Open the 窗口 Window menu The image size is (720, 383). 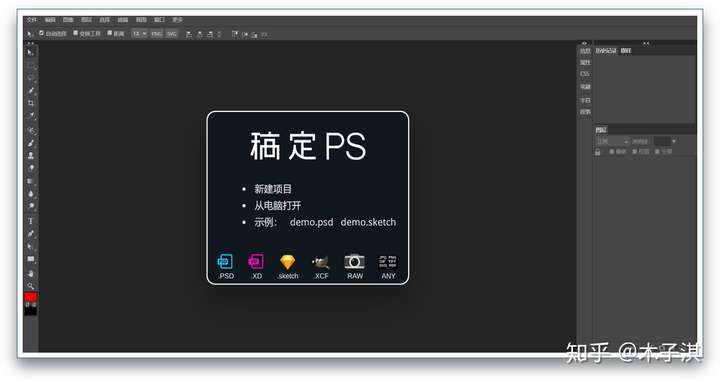pos(159,20)
